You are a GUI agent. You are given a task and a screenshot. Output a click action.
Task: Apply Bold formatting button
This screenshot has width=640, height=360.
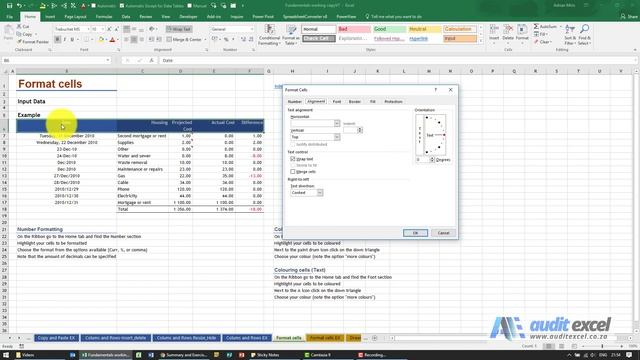[x=58, y=40]
